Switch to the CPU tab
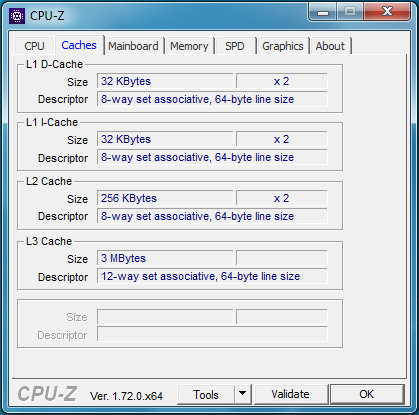Screen dimensions: 419x415 pos(34,46)
